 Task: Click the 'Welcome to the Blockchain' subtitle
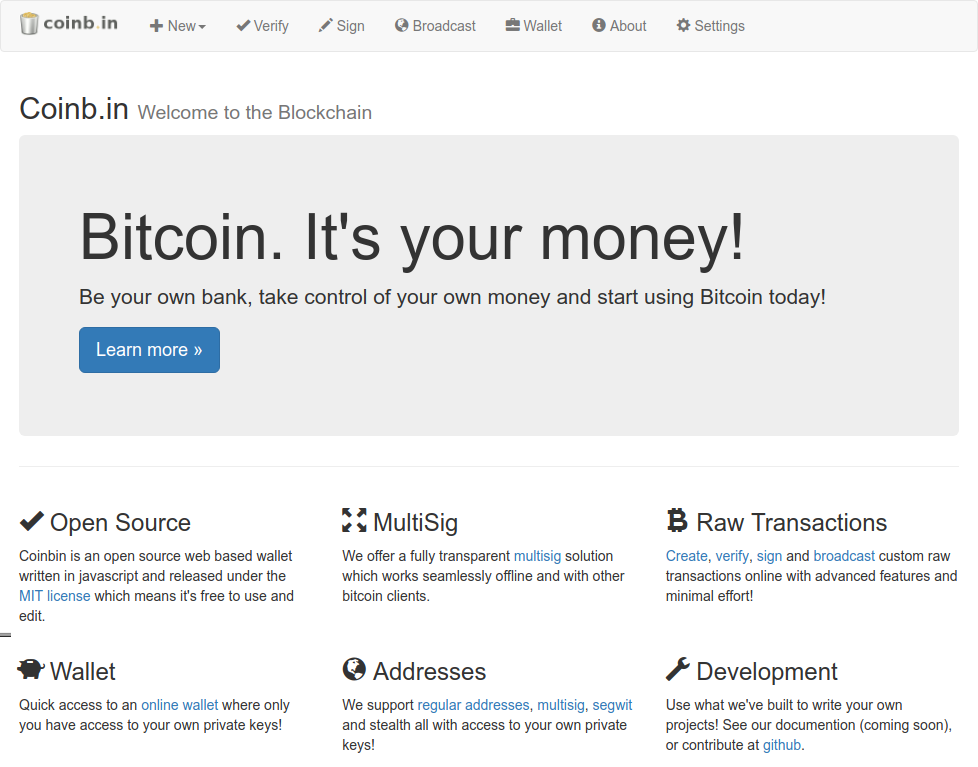(x=254, y=113)
